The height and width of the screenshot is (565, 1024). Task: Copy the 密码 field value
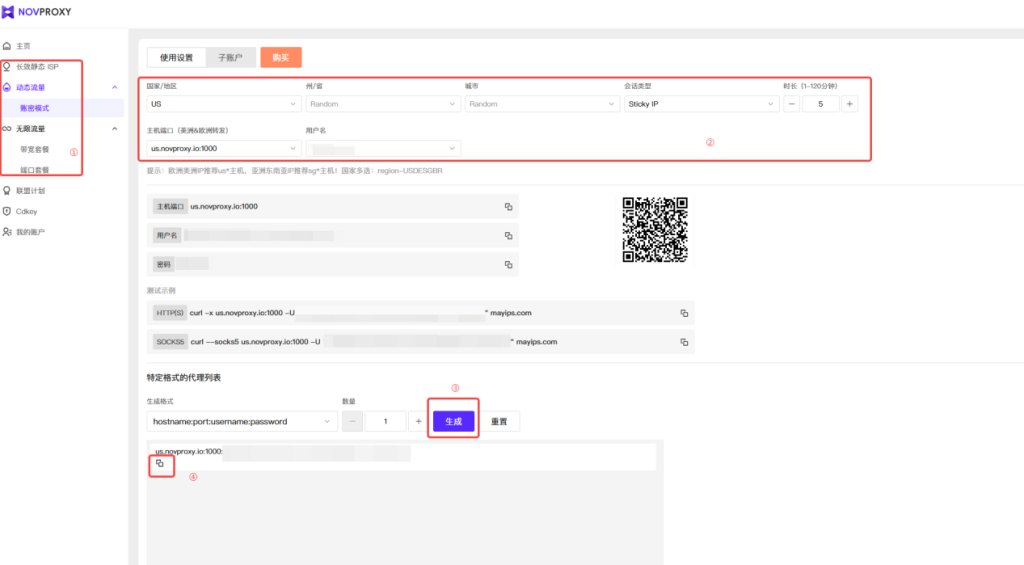[508, 265]
